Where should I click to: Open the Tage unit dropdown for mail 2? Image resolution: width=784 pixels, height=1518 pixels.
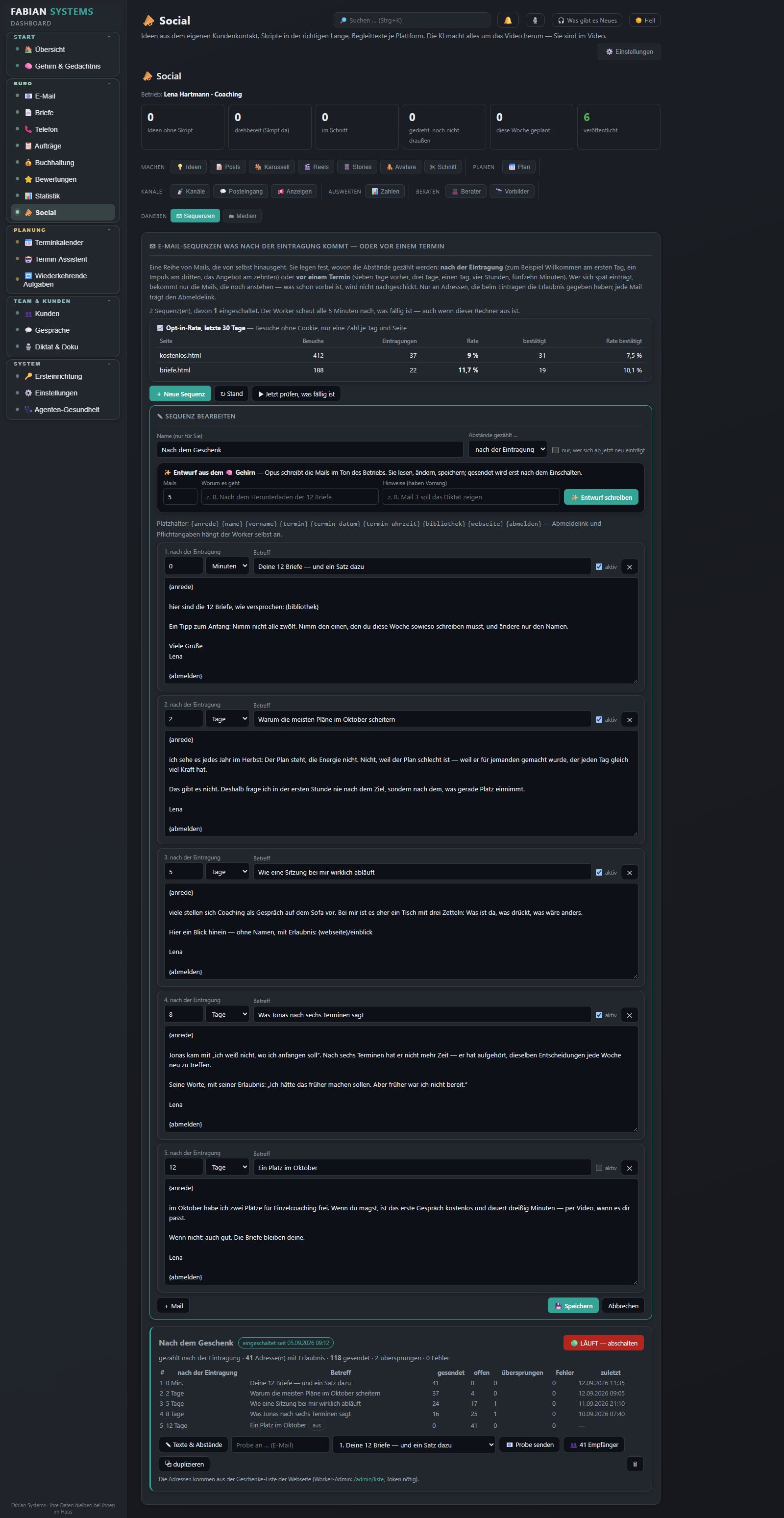227,719
